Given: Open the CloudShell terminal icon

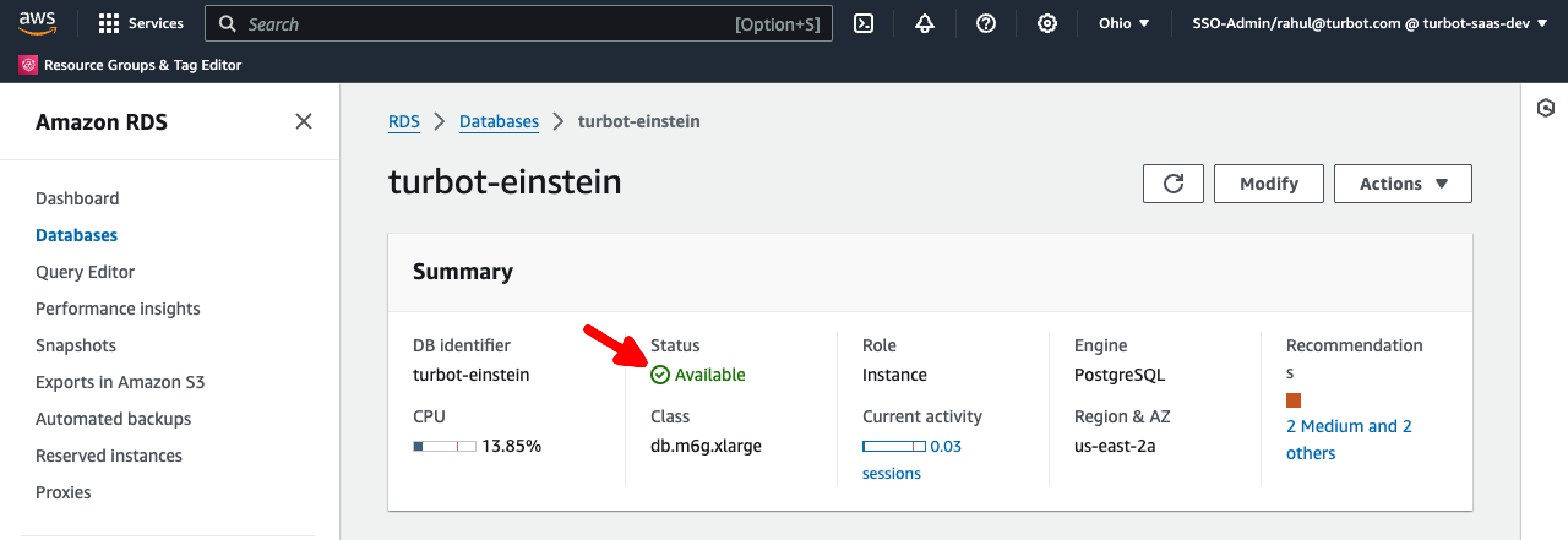Looking at the screenshot, I should click(863, 24).
